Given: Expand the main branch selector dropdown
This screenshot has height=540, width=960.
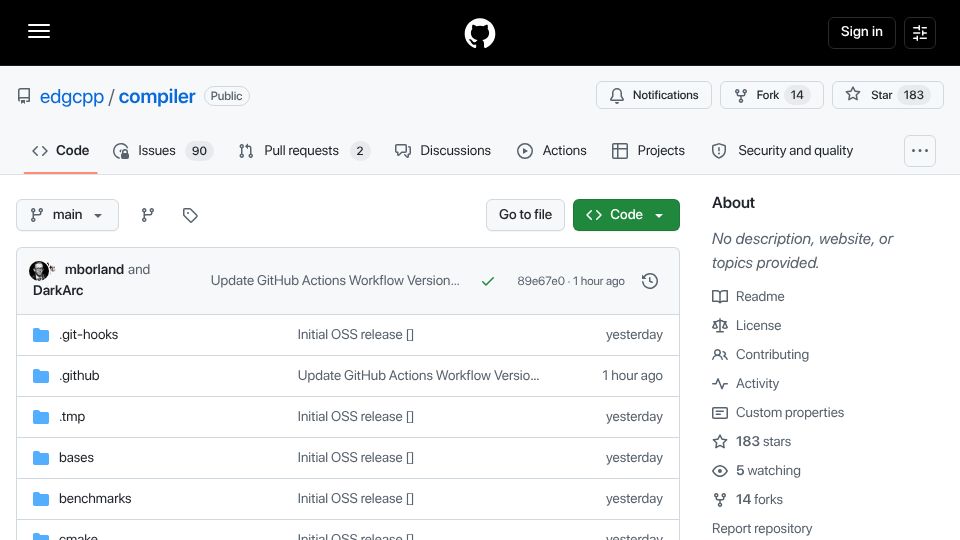Looking at the screenshot, I should click(67, 215).
